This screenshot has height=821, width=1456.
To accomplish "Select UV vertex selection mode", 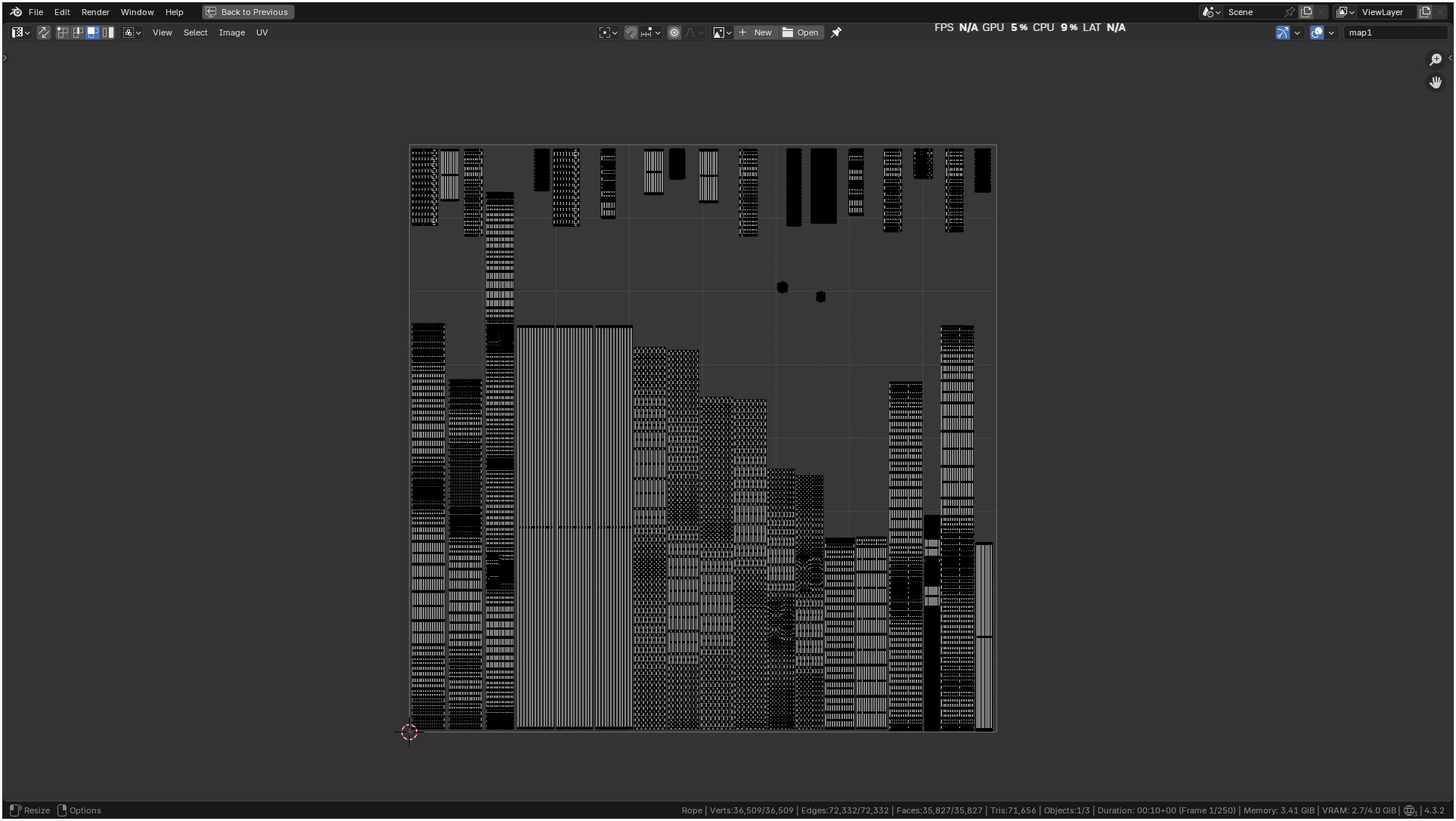I will [x=63, y=33].
